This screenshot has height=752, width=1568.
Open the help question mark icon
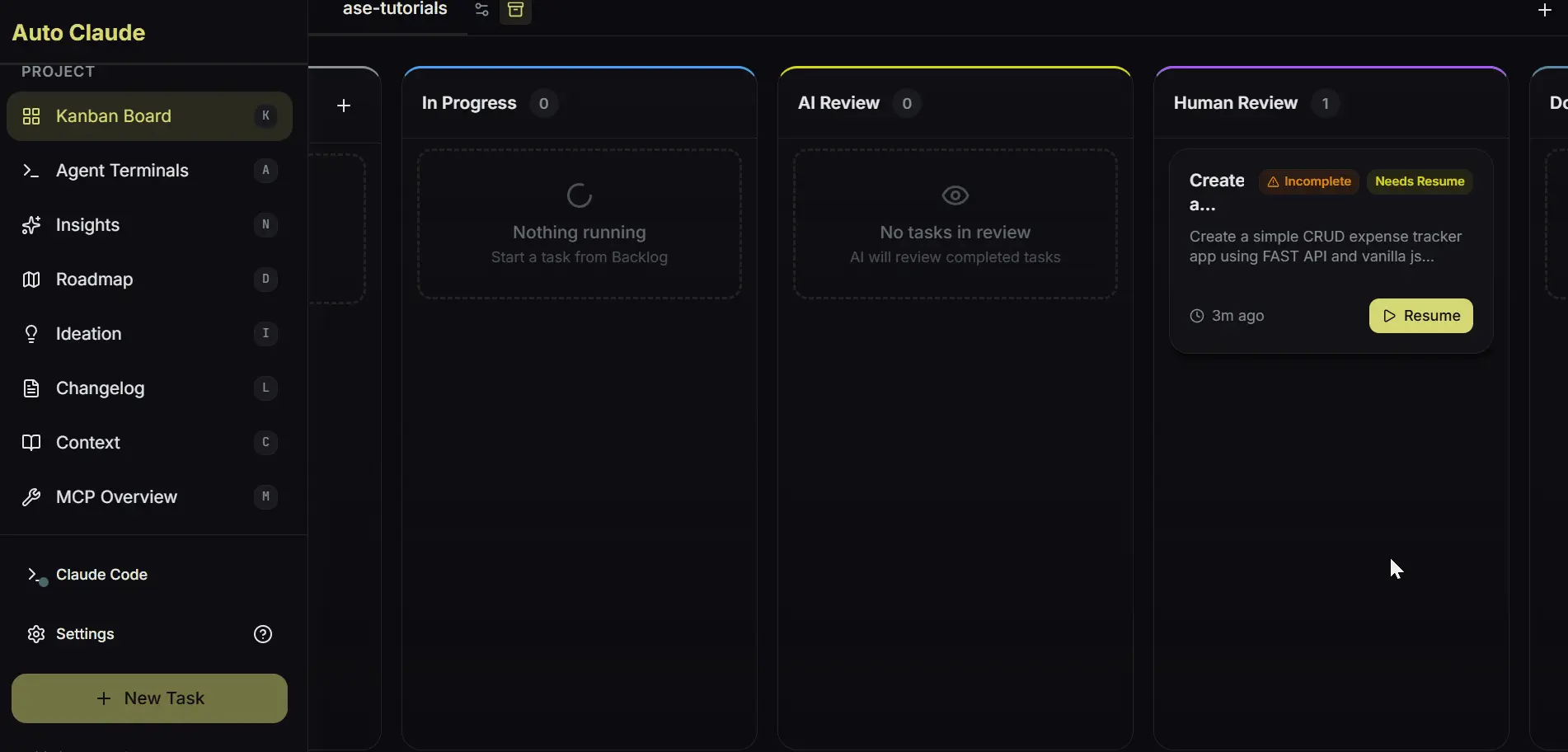(x=263, y=634)
